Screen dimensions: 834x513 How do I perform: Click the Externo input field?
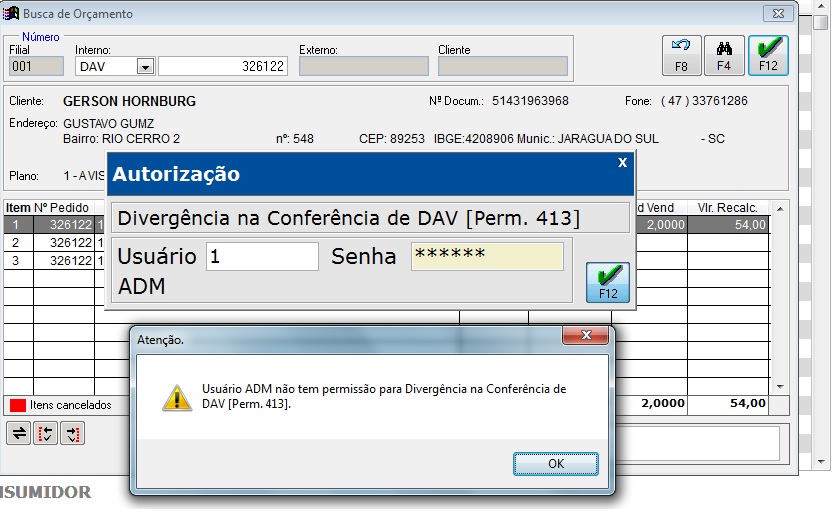coord(364,67)
